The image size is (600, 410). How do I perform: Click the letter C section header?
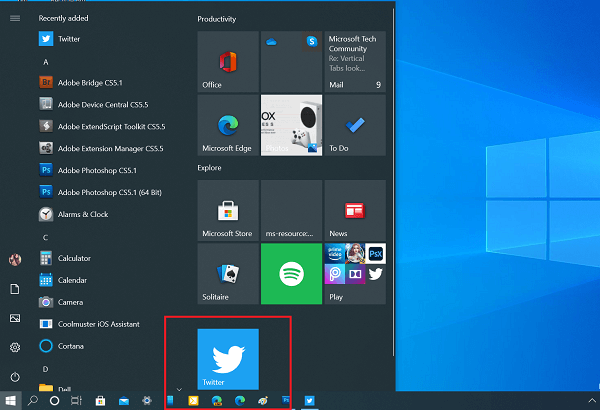click(x=46, y=238)
